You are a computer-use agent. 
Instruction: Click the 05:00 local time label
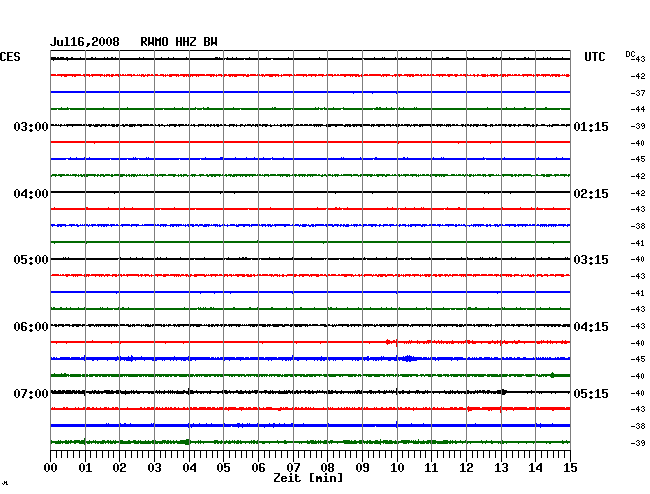click(31, 260)
